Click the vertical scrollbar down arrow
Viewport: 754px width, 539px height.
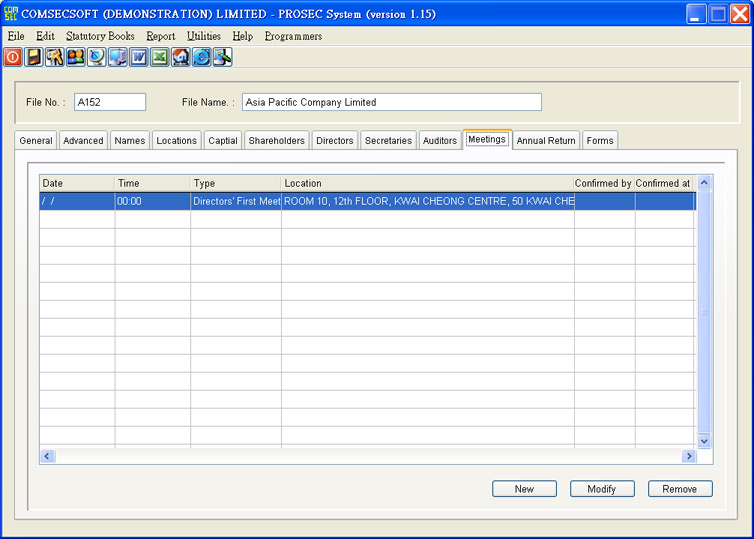coord(704,440)
